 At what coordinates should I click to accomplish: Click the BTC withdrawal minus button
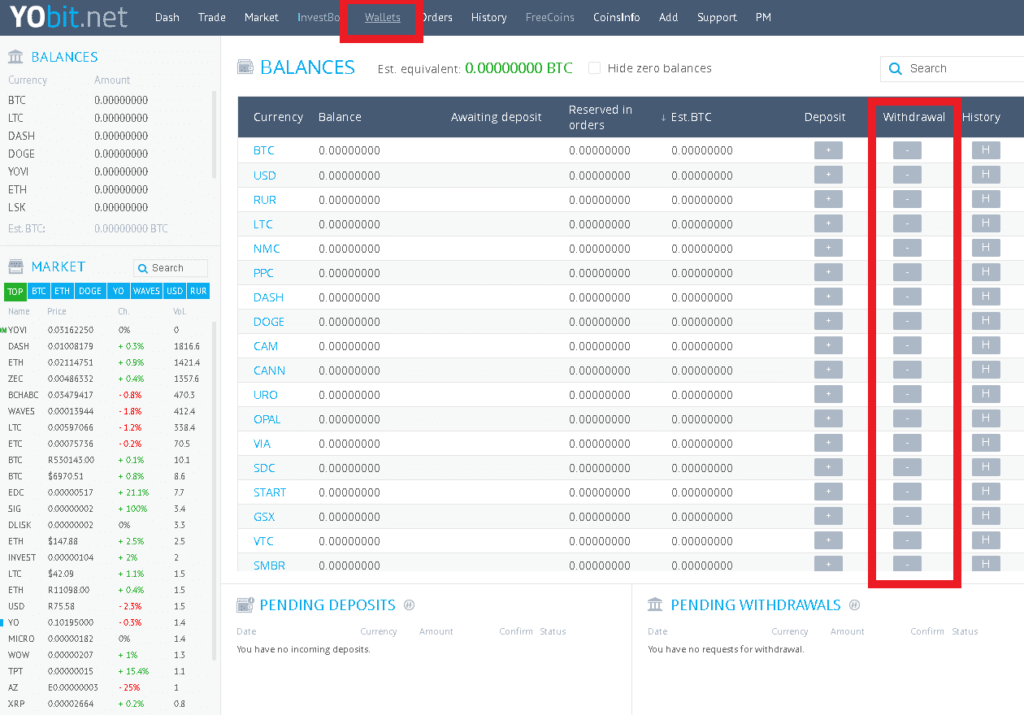pyautogui.click(x=907, y=150)
